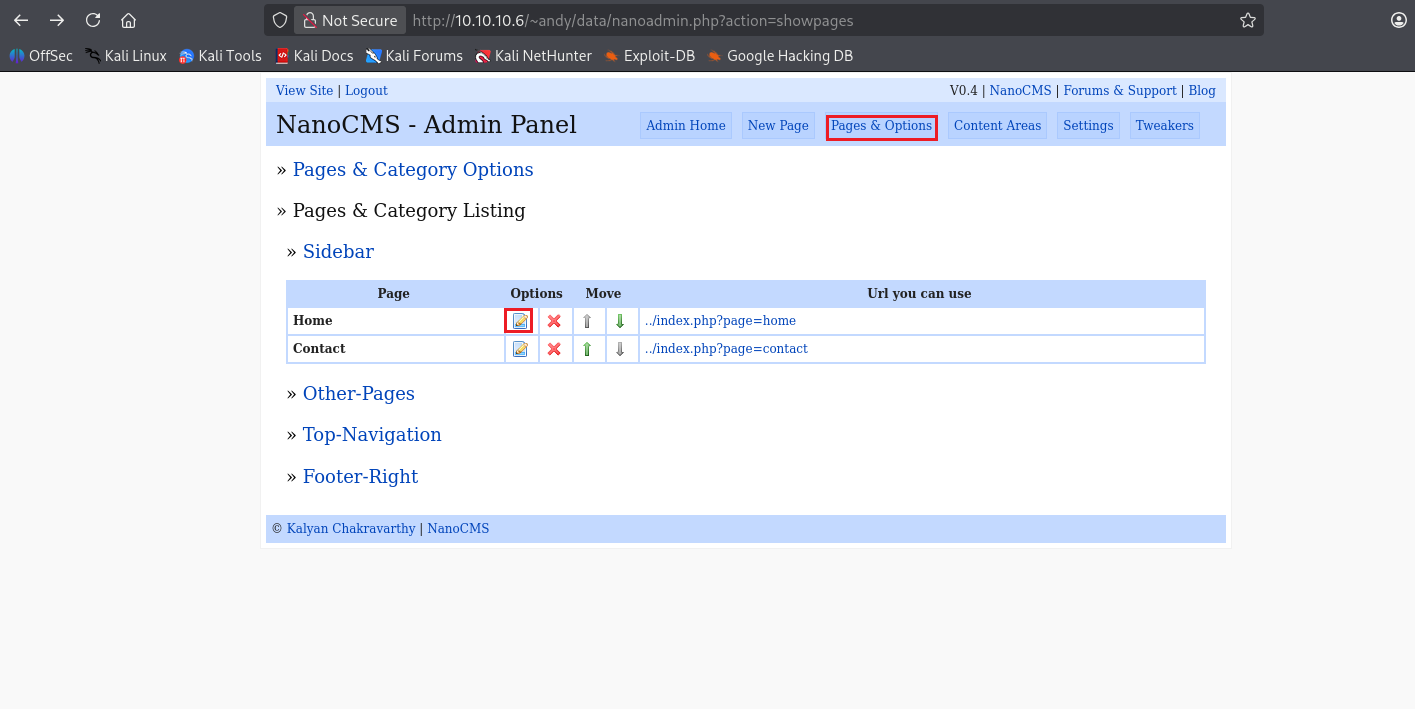The image size is (1415, 709).
Task: Open Forums & Support link
Action: coord(1120,91)
